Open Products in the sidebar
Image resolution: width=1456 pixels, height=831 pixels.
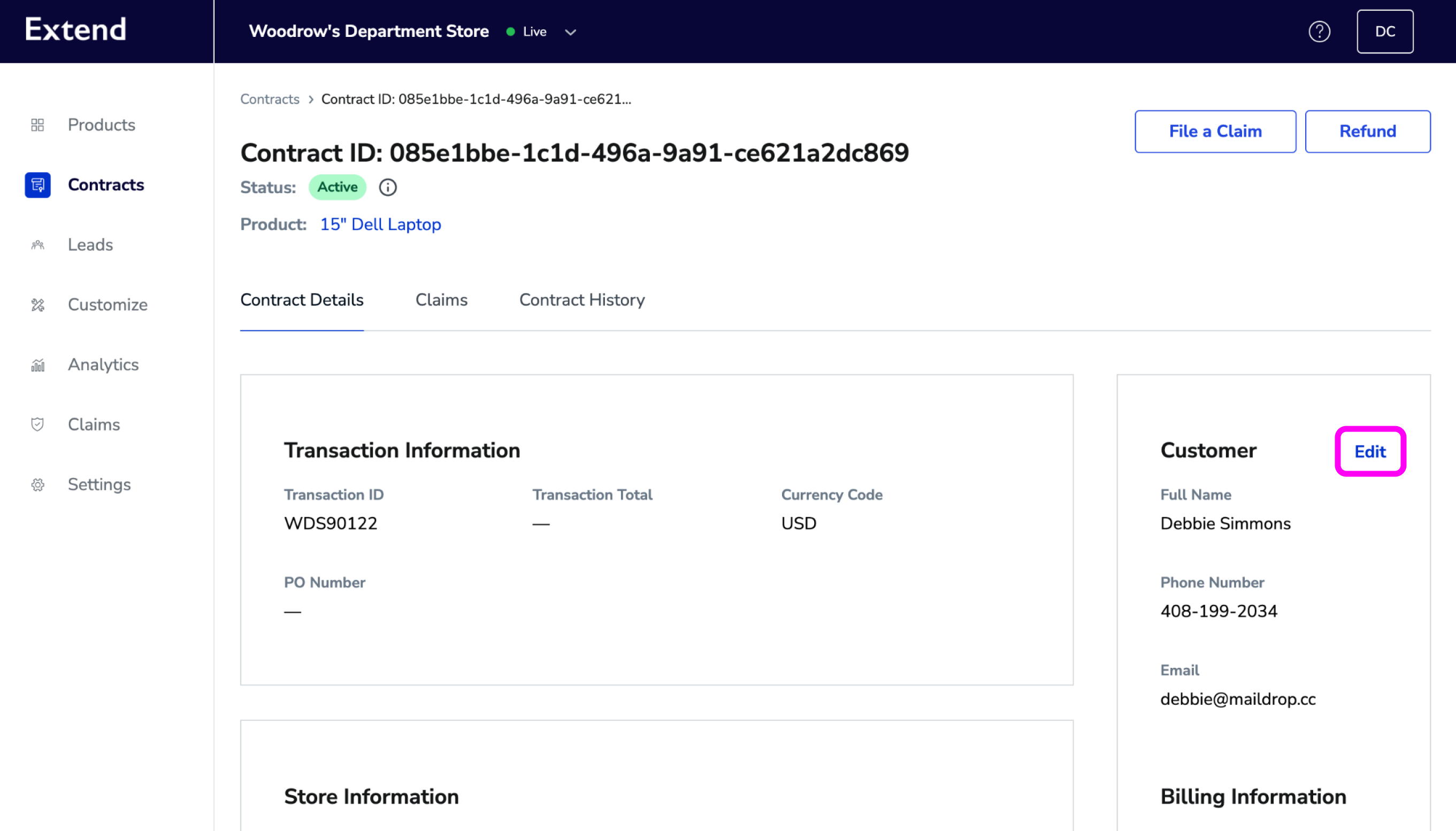click(x=102, y=125)
